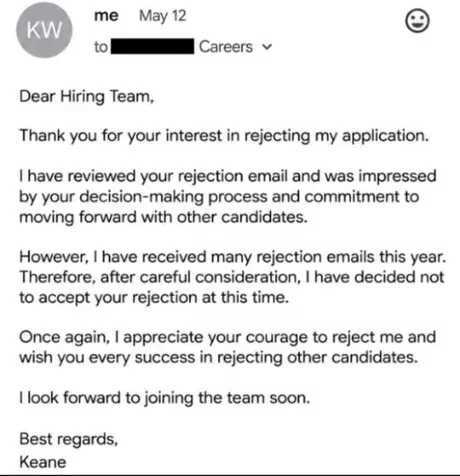Click the May 12 date stamp

(x=162, y=16)
